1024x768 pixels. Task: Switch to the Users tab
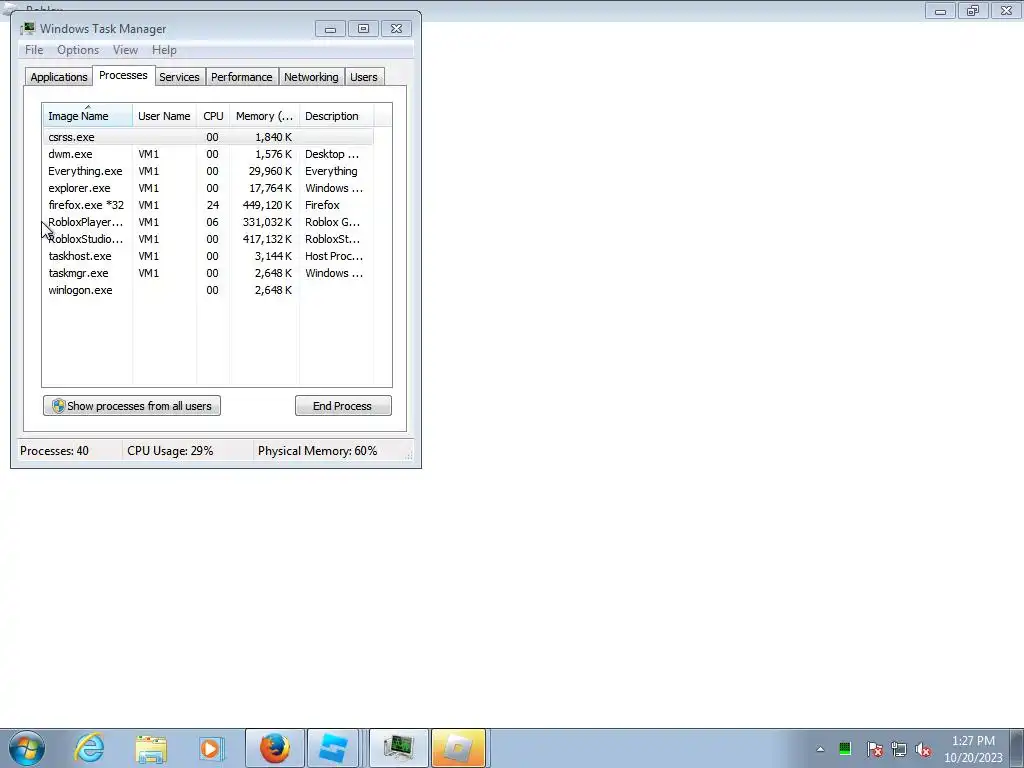tap(364, 77)
